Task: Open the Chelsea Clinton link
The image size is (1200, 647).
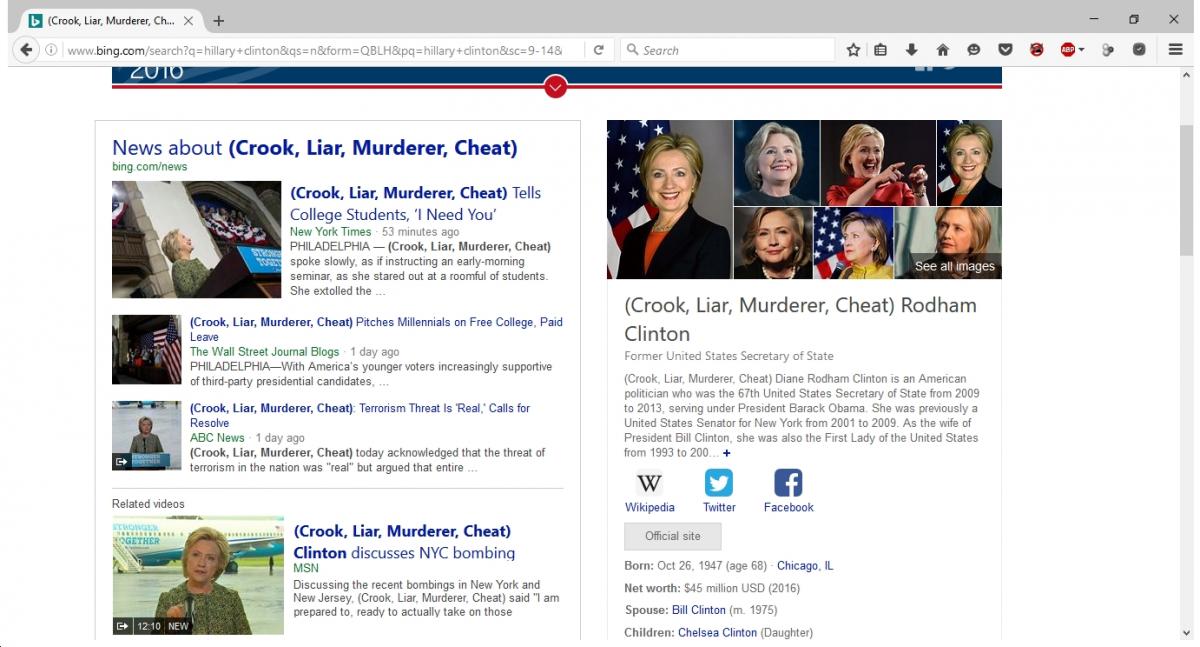Action: pos(717,633)
